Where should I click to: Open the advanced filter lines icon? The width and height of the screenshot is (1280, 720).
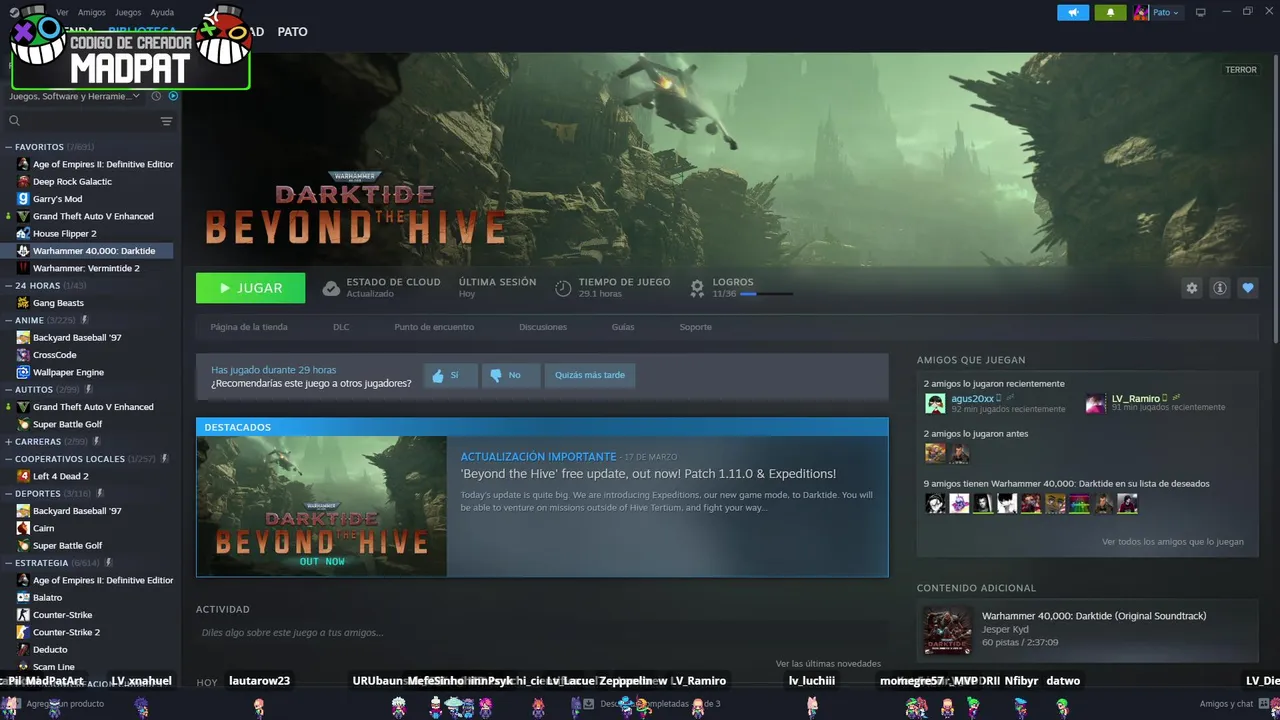pyautogui.click(x=166, y=121)
